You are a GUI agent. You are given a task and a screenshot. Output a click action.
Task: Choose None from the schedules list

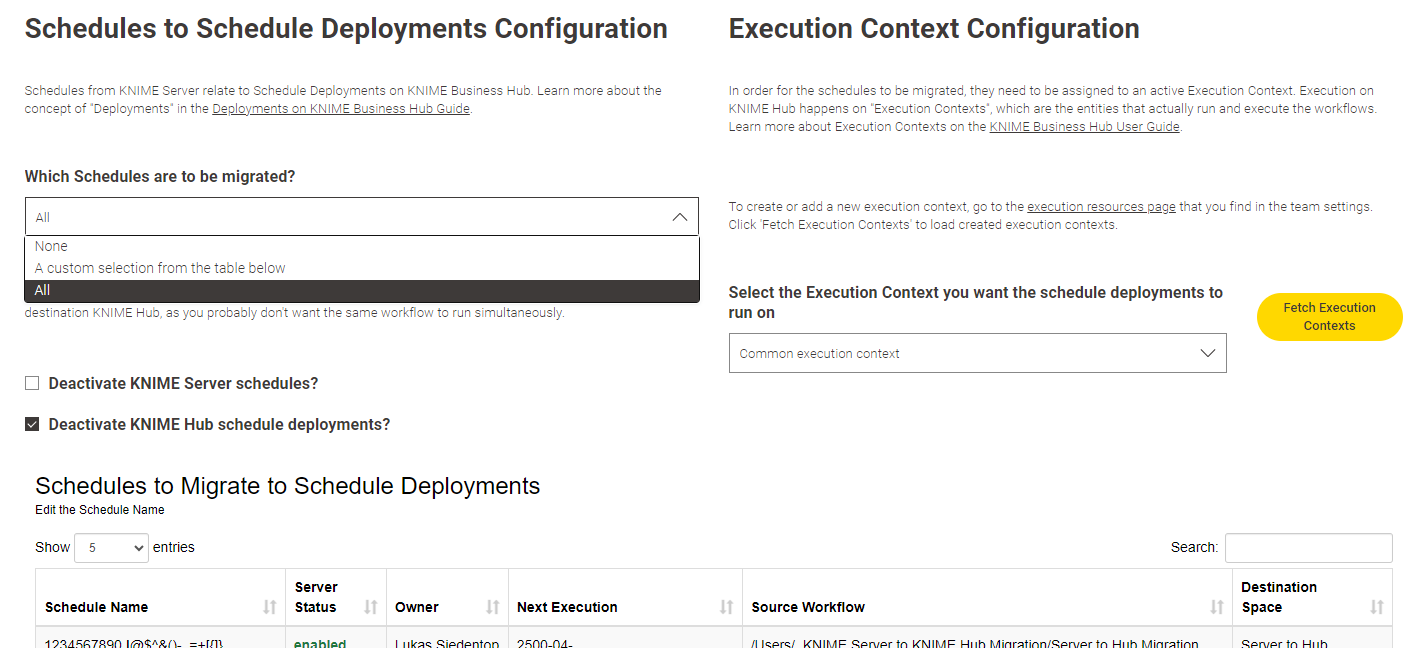[x=52, y=246]
